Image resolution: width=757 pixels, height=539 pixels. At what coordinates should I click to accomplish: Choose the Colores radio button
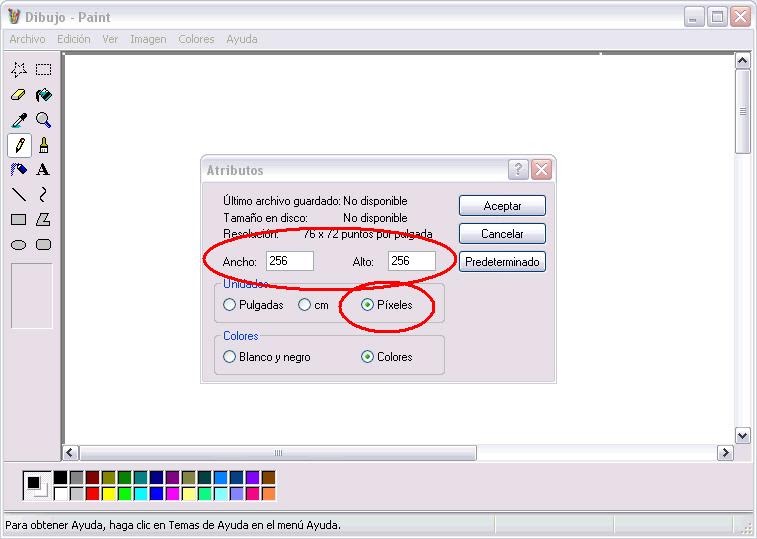pyautogui.click(x=387, y=357)
